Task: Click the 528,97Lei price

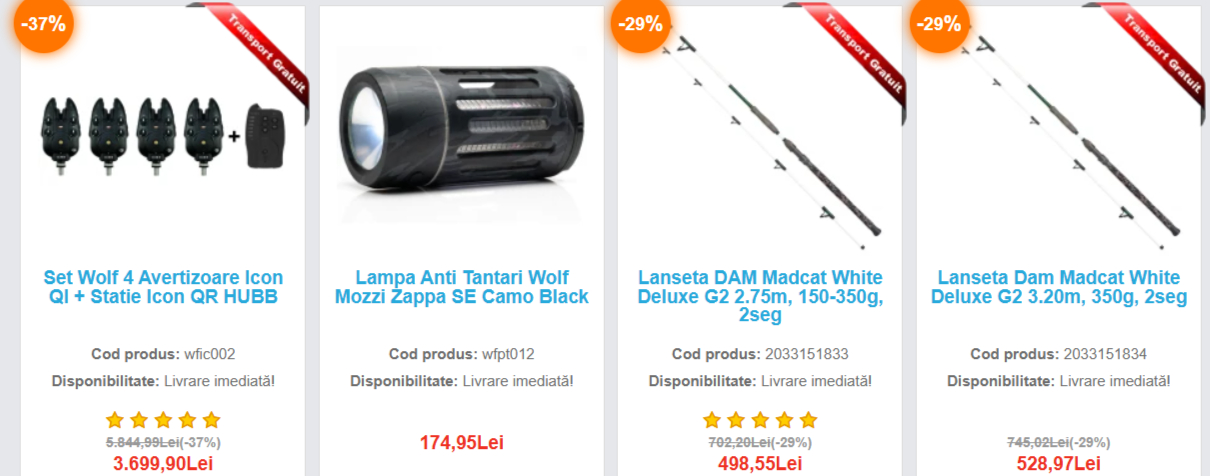Action: coord(1059,464)
